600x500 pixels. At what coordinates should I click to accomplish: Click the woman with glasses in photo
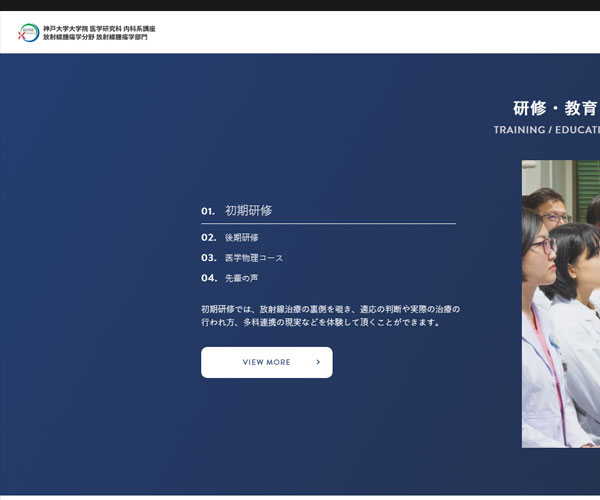pos(540,250)
